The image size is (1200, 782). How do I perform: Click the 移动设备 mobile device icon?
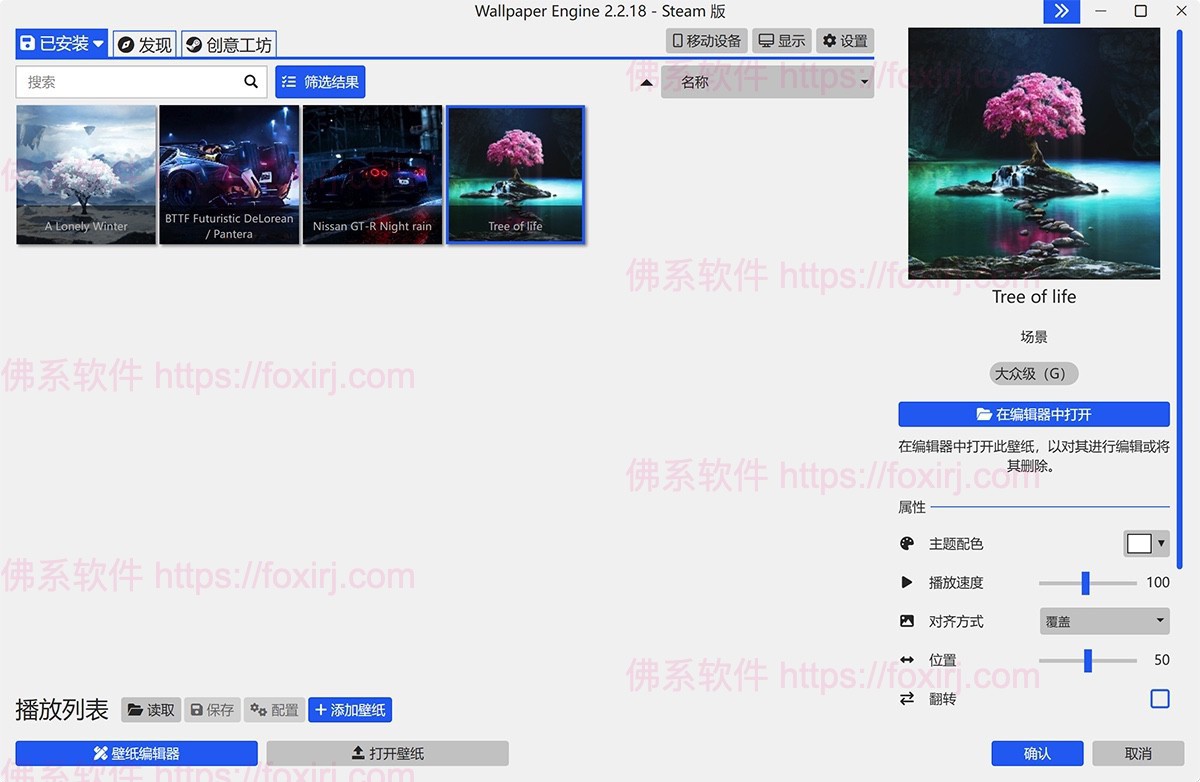(706, 40)
